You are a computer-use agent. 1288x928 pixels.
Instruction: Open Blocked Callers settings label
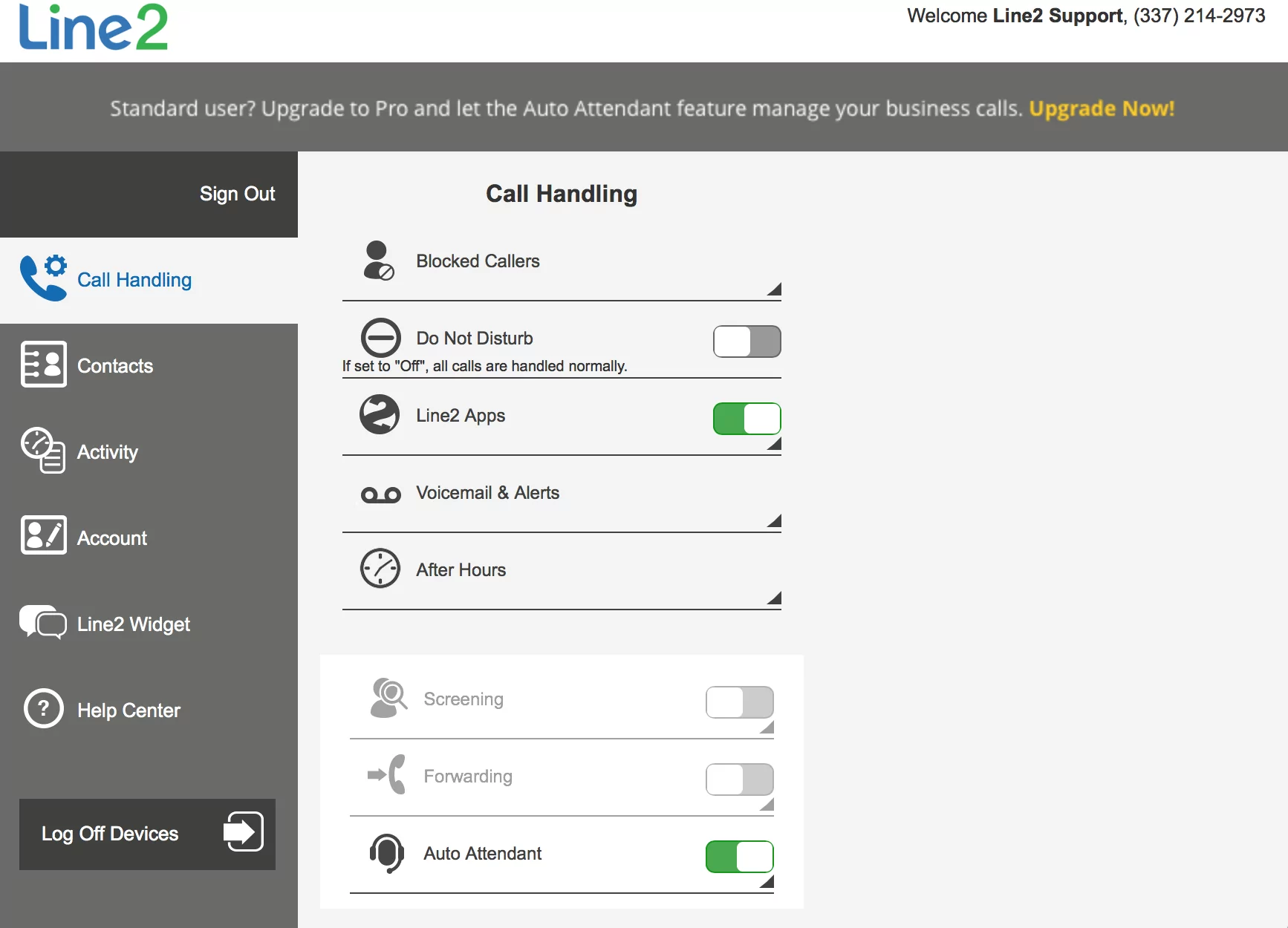tap(478, 261)
